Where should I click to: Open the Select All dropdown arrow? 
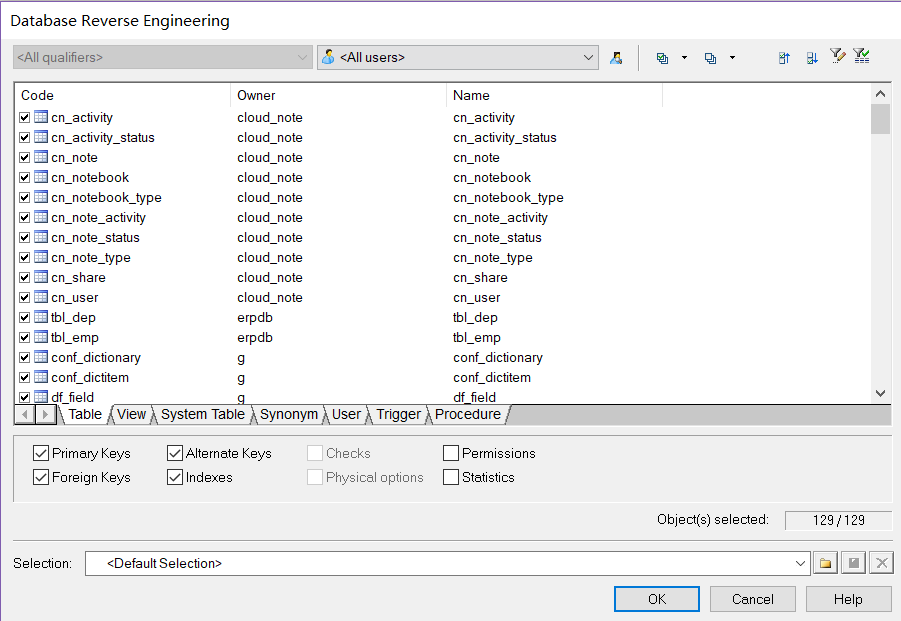[x=685, y=58]
